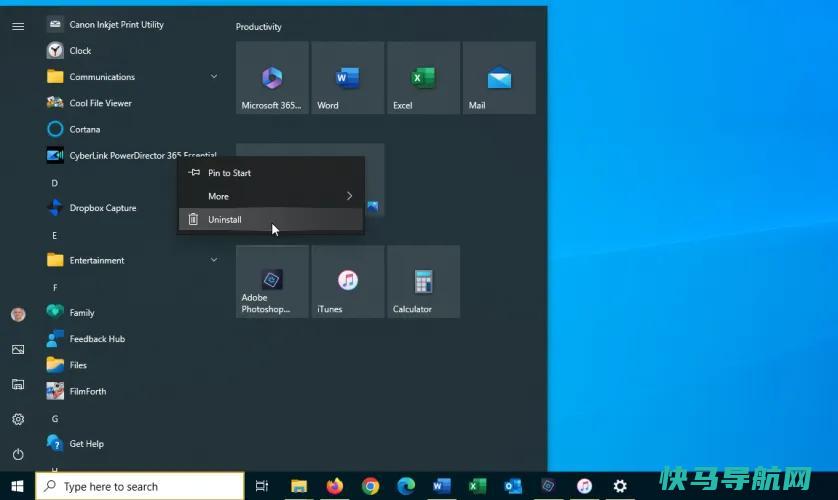The image size is (838, 500).
Task: Select Uninstall from the context menu
Action: click(271, 219)
